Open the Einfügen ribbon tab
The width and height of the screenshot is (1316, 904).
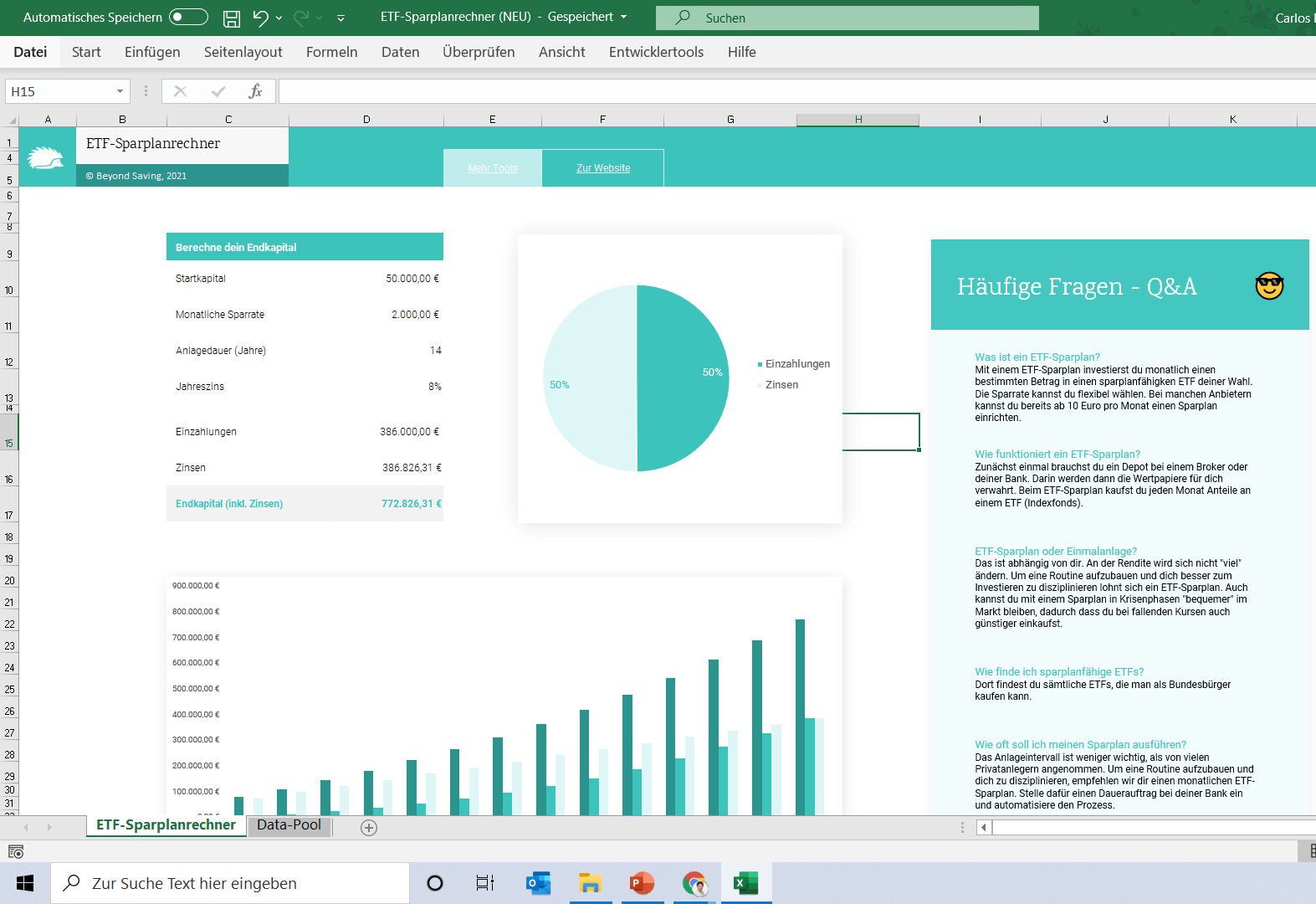click(x=152, y=52)
